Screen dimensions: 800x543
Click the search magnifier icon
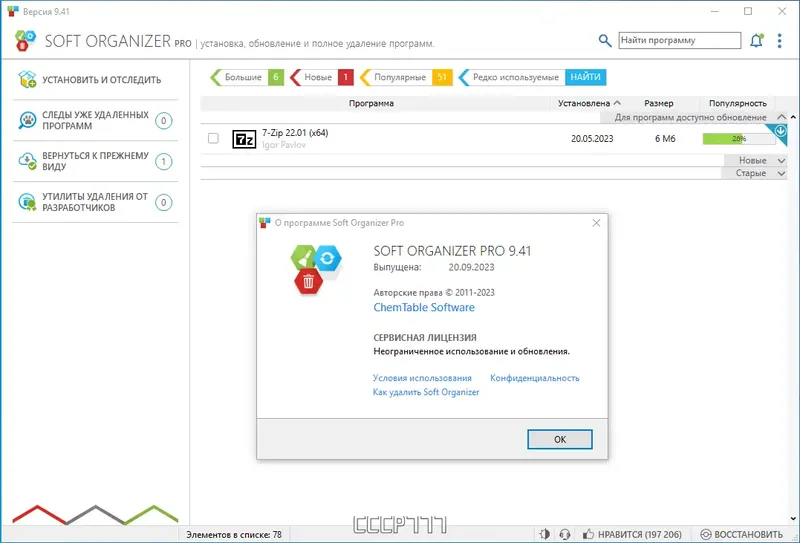click(605, 41)
